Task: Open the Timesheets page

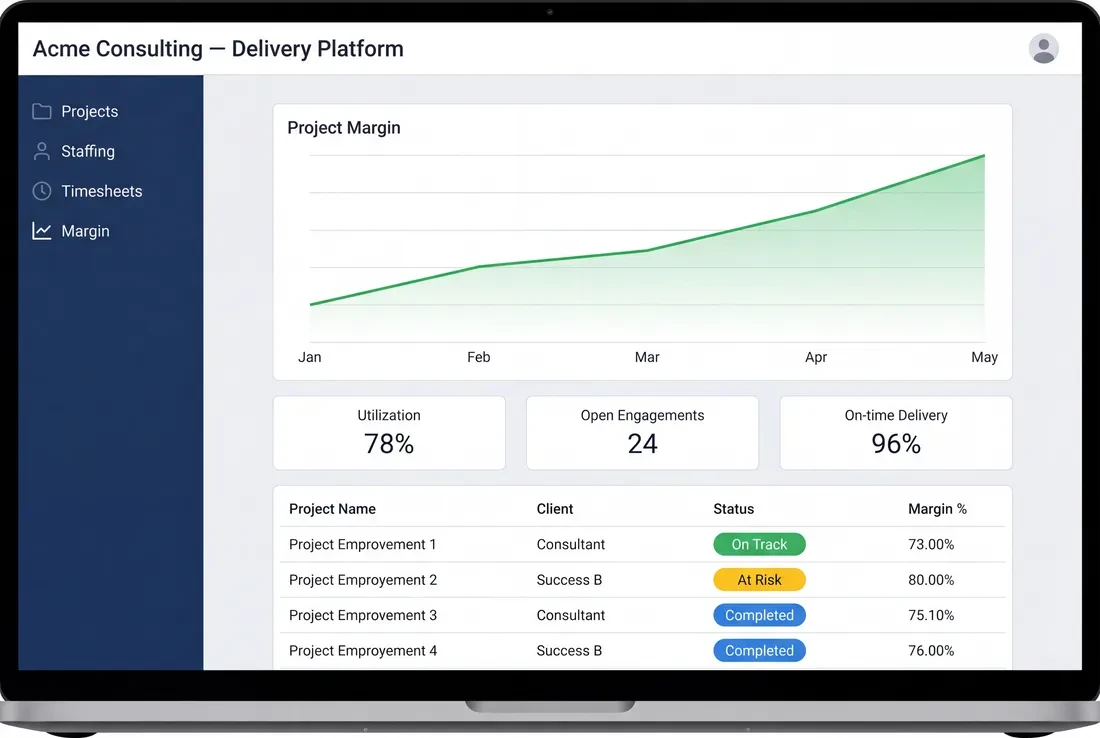Action: pos(102,191)
